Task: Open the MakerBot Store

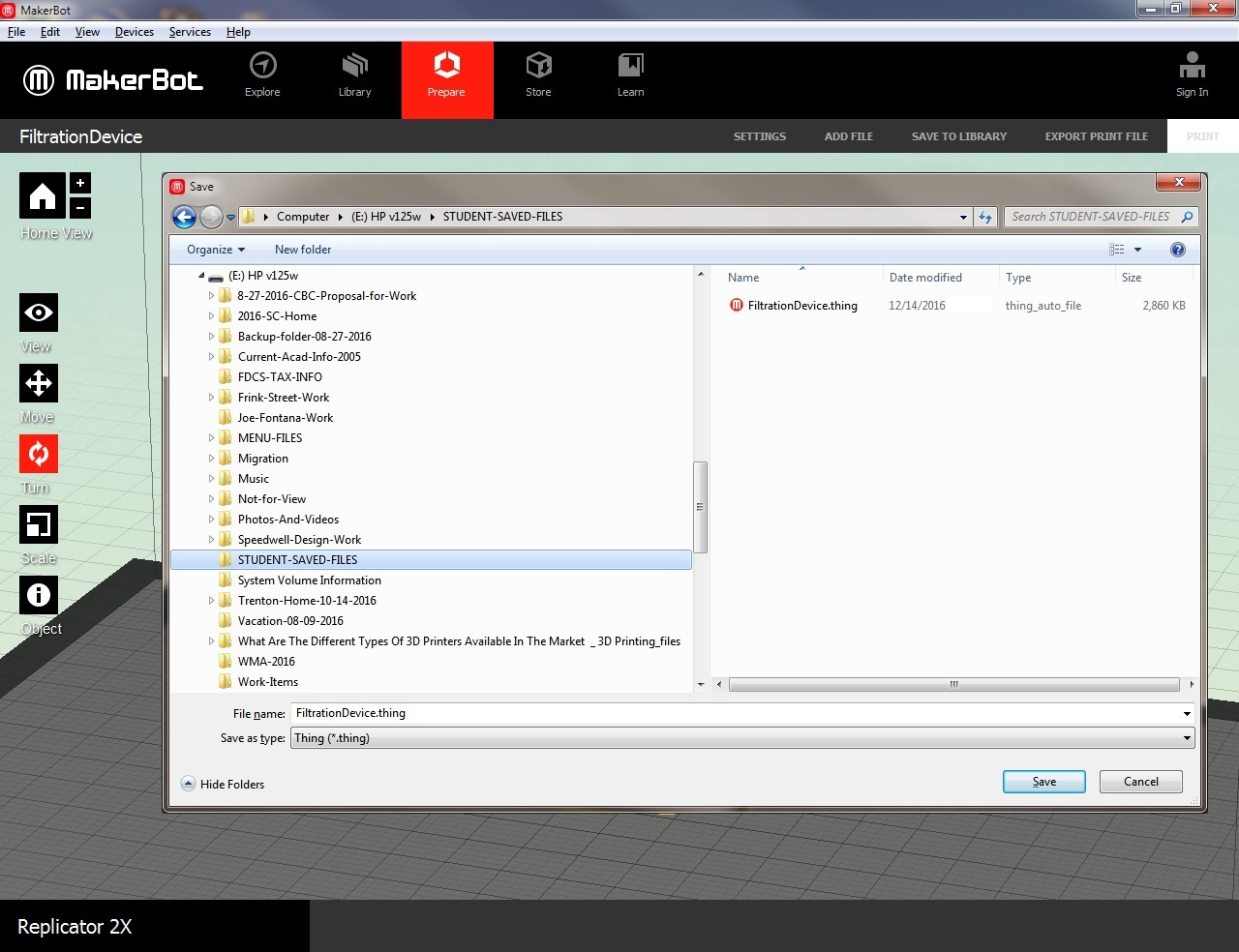Action: [x=538, y=75]
